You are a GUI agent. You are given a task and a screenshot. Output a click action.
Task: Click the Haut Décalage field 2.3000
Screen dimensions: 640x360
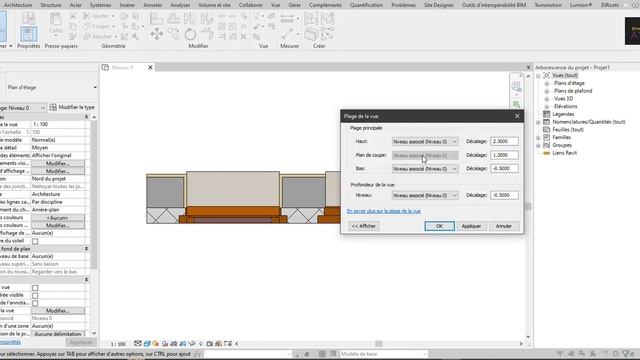[504, 141]
